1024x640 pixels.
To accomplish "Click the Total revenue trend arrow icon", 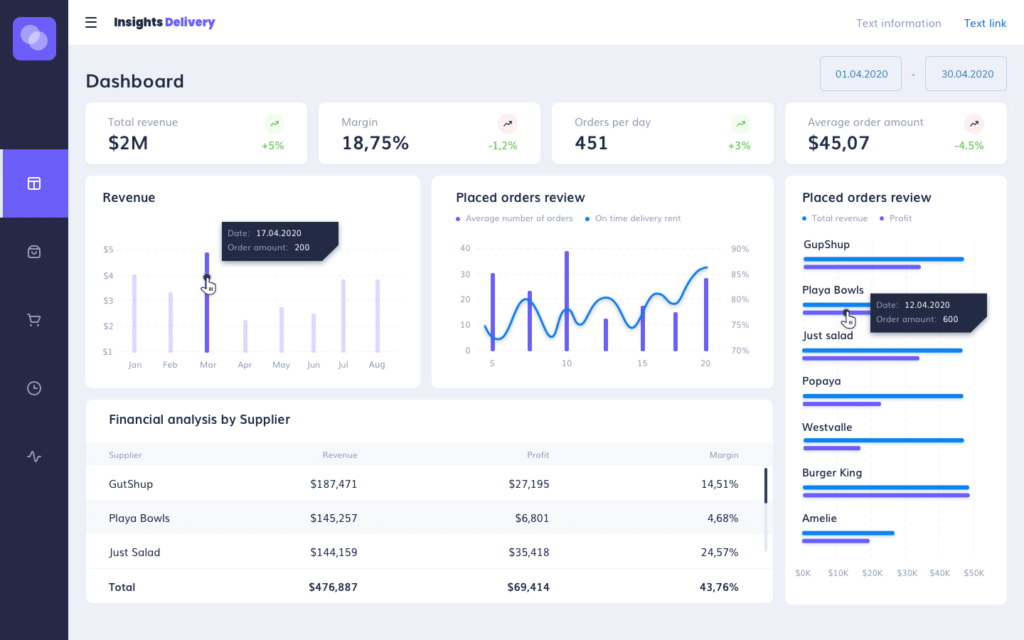I will tap(274, 124).
